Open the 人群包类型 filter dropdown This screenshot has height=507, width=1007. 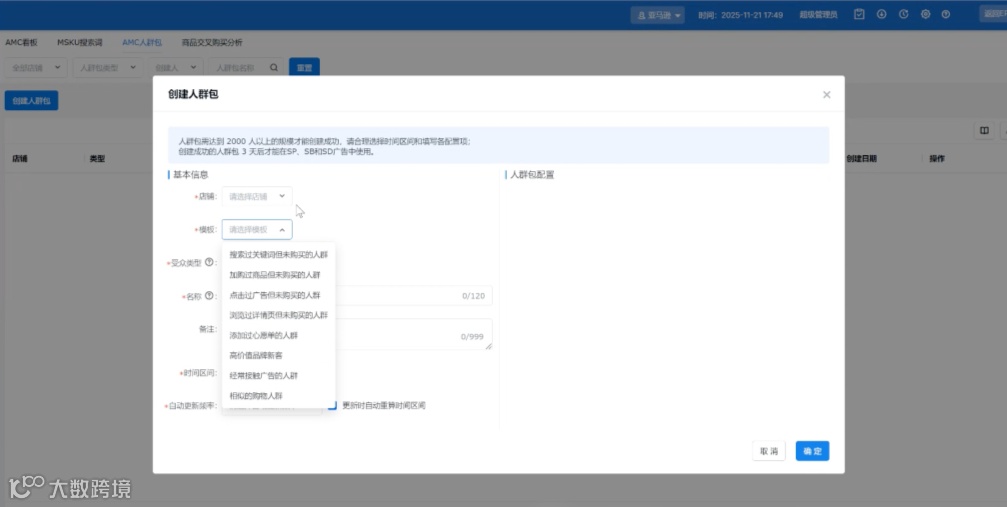click(x=107, y=67)
